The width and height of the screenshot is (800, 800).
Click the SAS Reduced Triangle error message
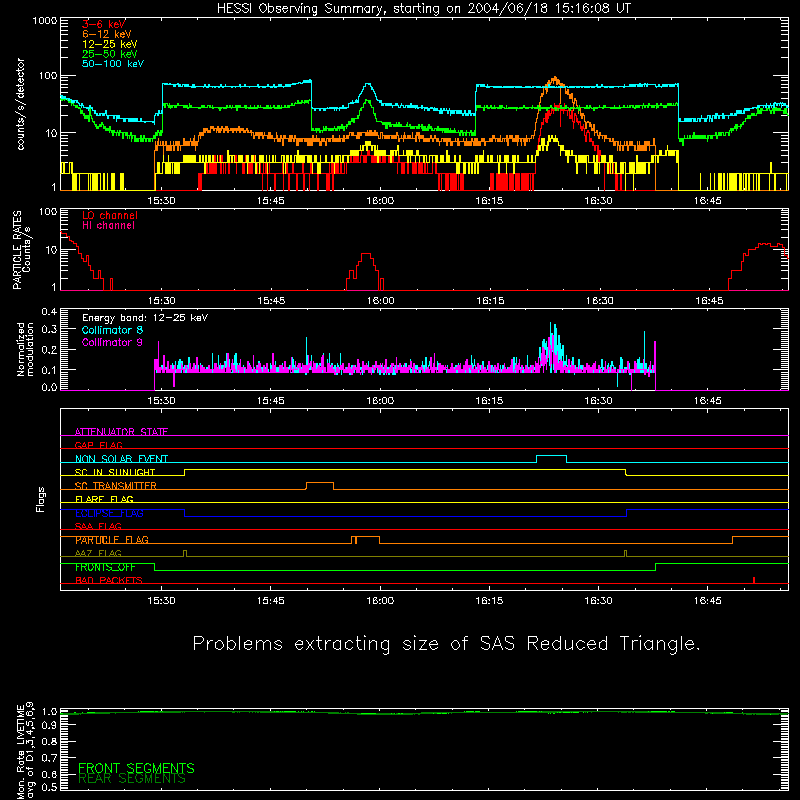point(446,644)
